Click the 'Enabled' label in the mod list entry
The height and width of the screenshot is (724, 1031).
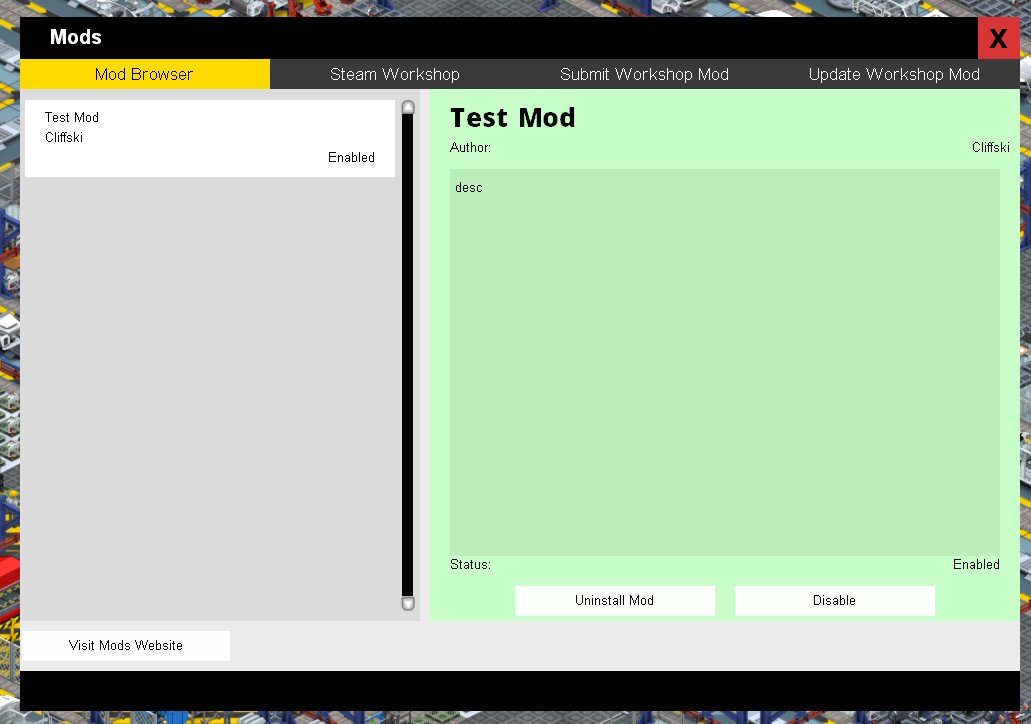tap(351, 158)
